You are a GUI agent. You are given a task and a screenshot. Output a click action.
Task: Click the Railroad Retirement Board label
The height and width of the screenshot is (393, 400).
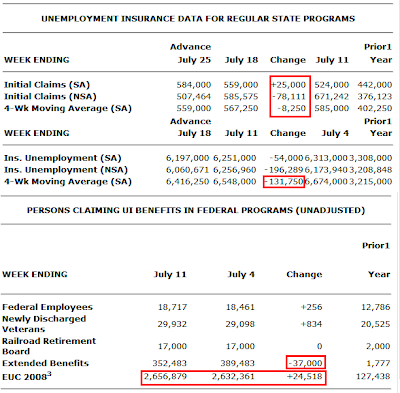[49, 346]
